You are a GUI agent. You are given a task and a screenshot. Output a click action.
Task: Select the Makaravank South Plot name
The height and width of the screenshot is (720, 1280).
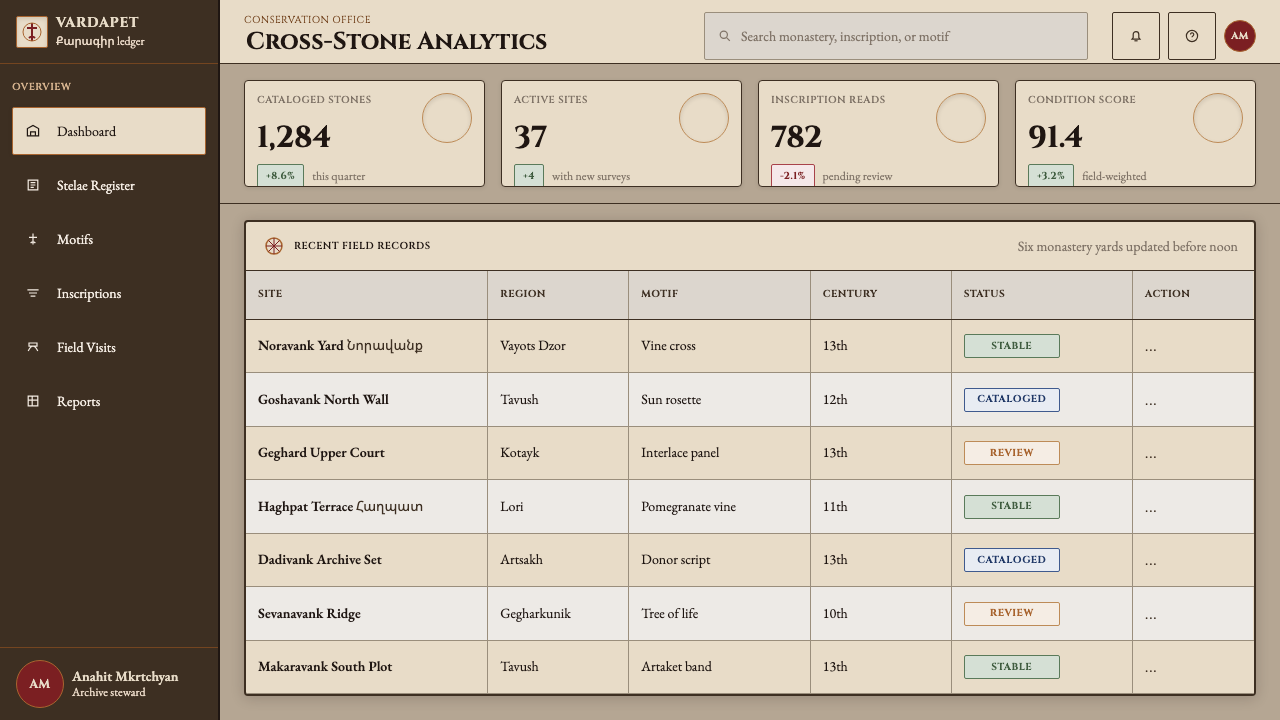pos(325,667)
